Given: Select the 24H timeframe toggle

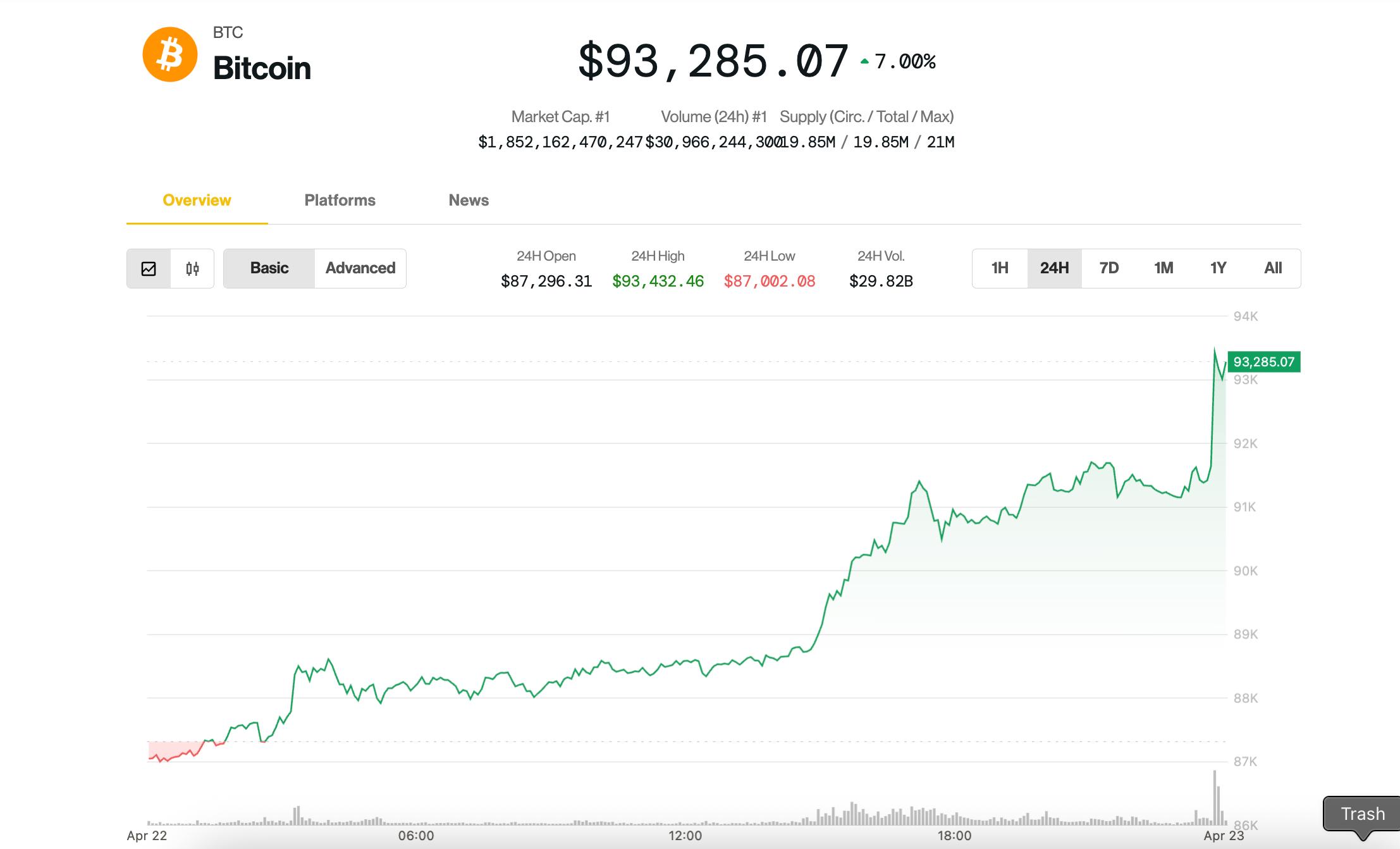Looking at the screenshot, I should coord(1053,268).
